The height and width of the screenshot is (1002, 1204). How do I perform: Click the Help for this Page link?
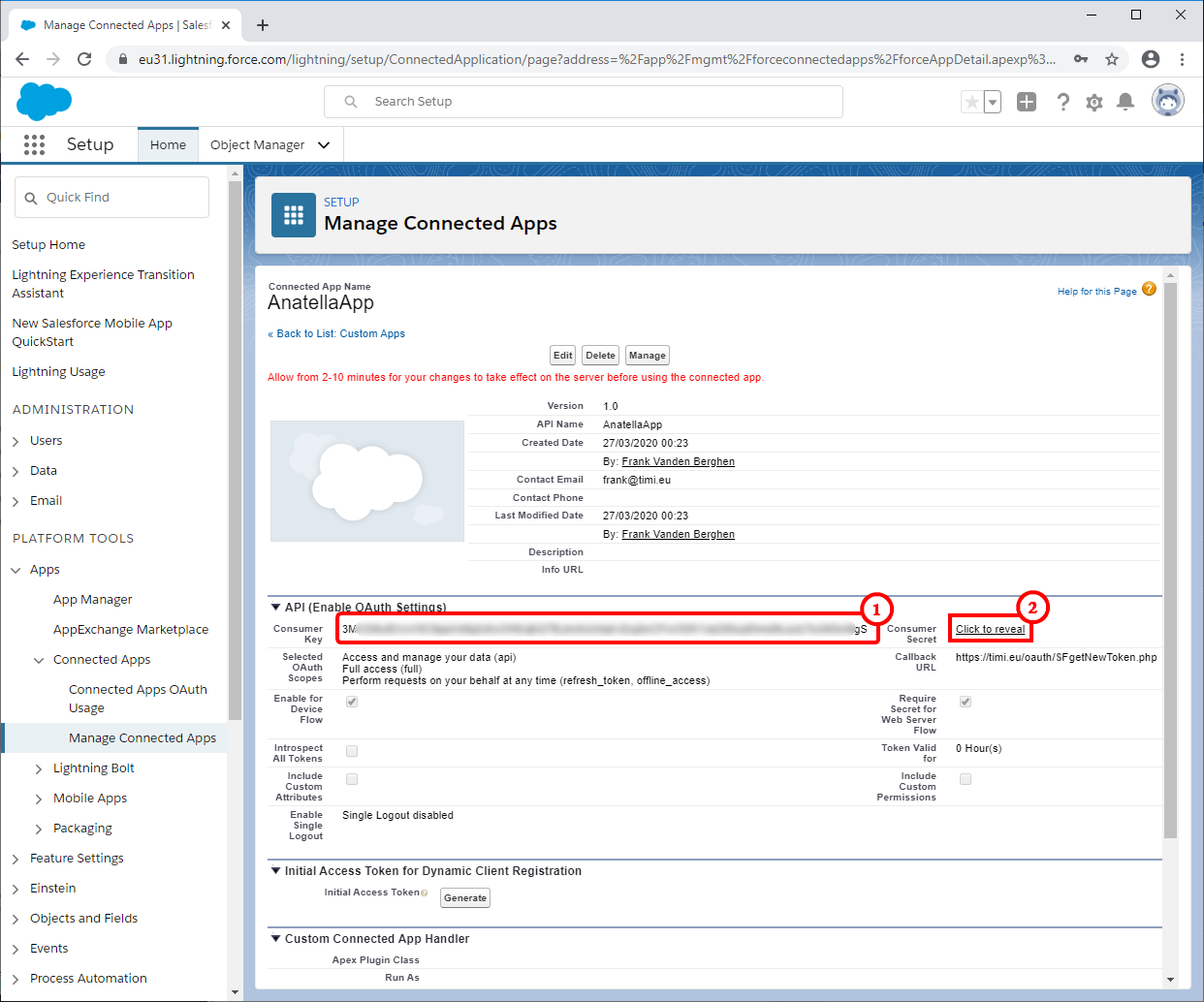click(x=1097, y=291)
